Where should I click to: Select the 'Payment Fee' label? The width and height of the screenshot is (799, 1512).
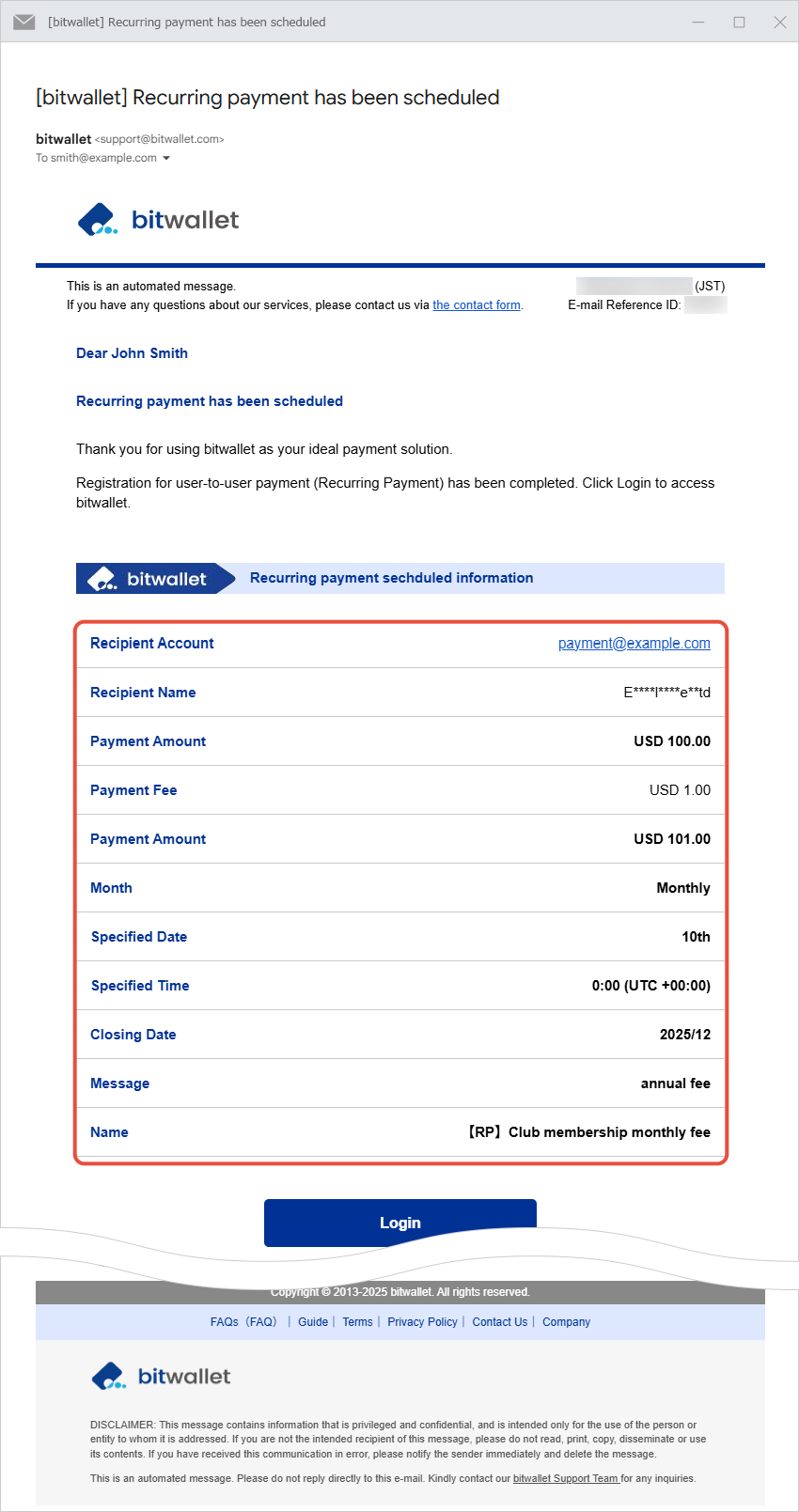point(133,790)
